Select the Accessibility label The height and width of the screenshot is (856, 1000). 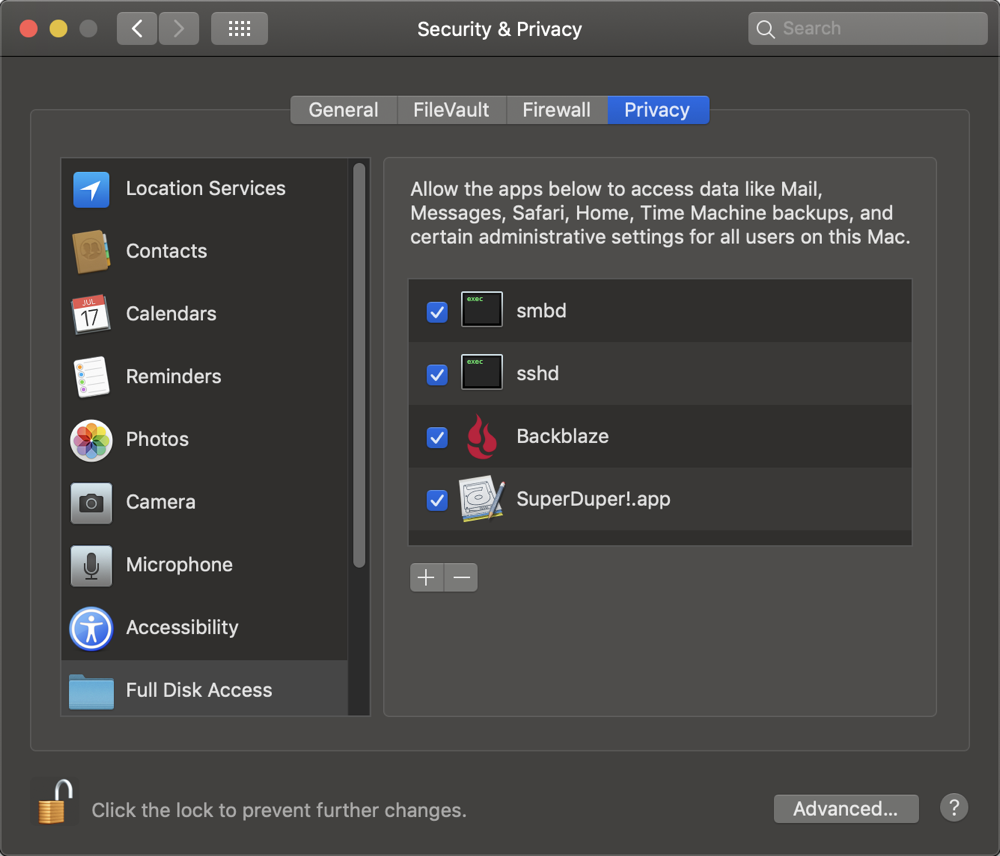tap(182, 627)
